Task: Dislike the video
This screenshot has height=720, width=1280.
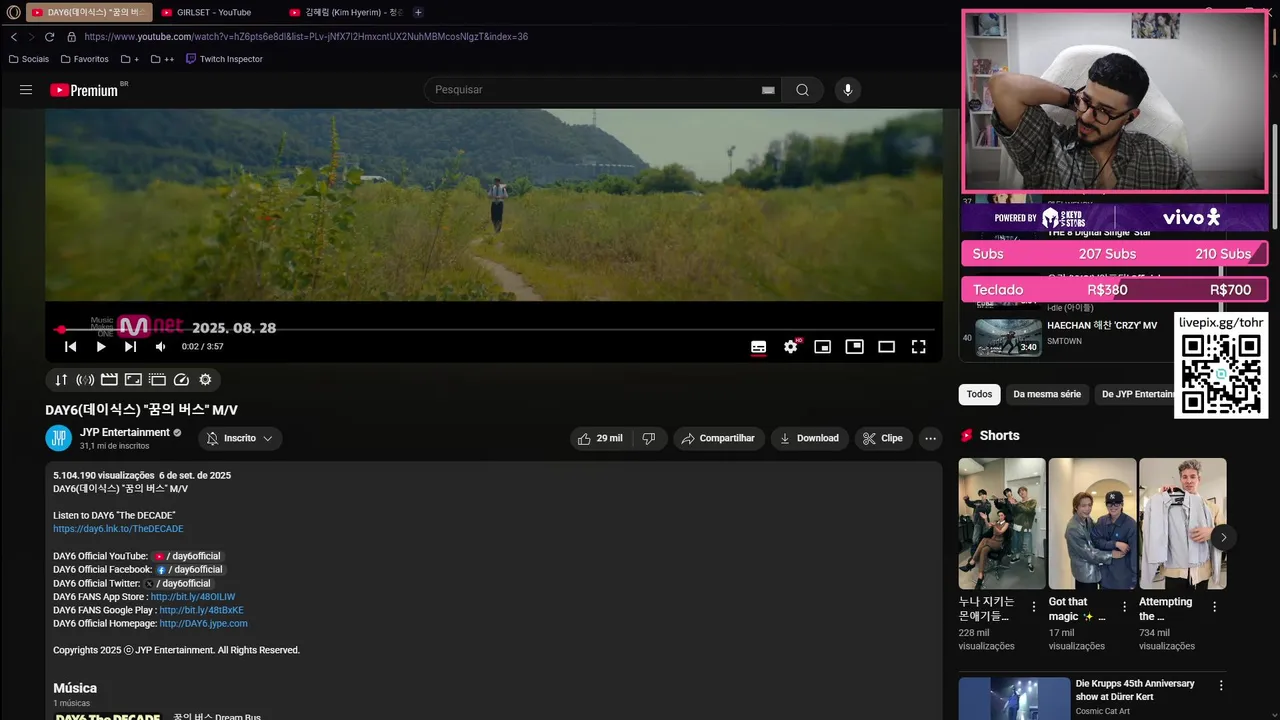Action: [x=649, y=438]
